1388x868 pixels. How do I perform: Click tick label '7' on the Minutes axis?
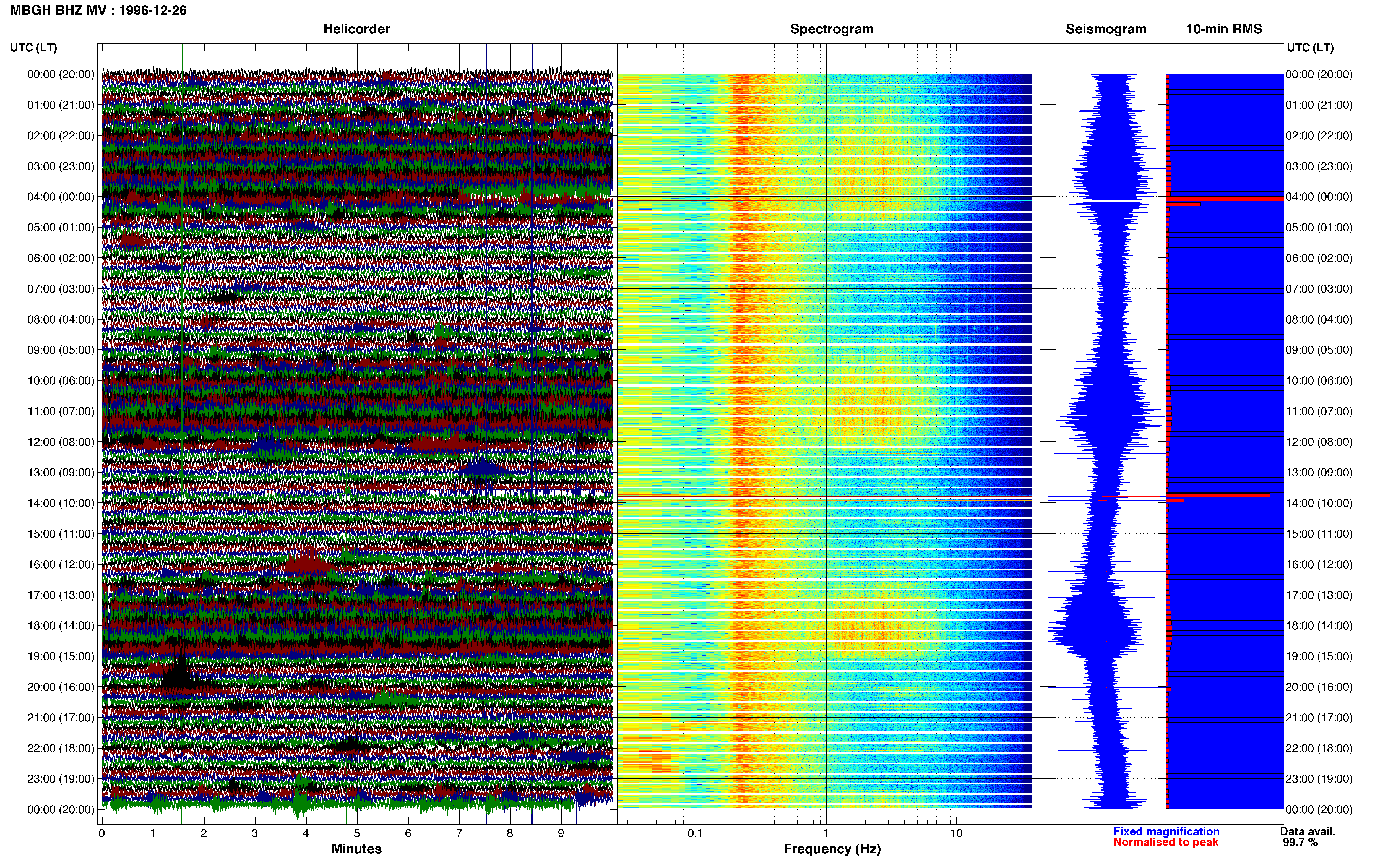[x=459, y=833]
